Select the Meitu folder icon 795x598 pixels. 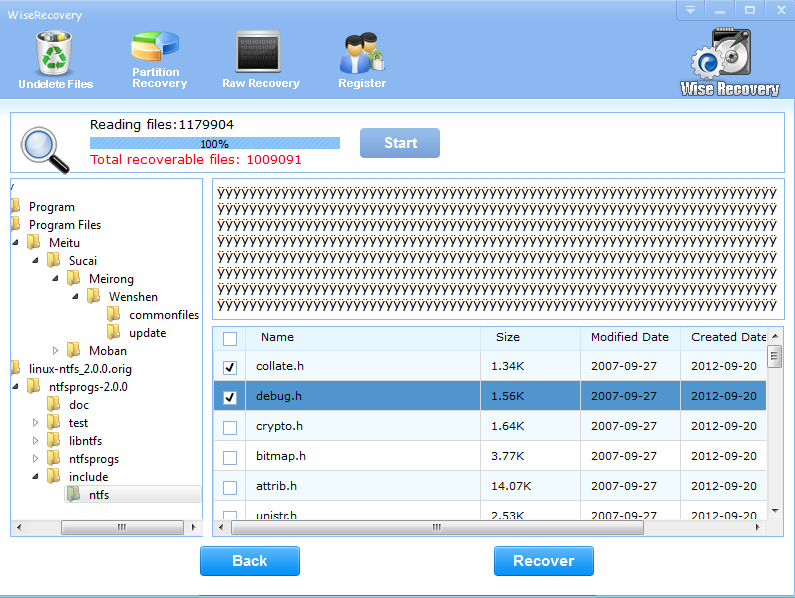(x=34, y=242)
